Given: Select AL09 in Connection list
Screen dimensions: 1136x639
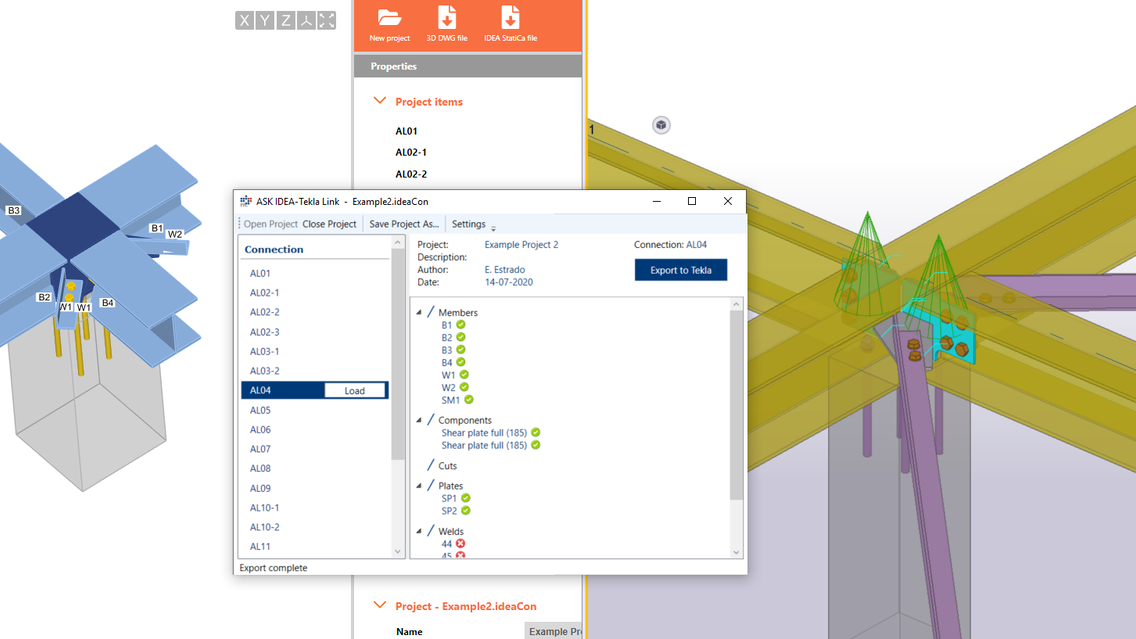Looking at the screenshot, I should tap(260, 488).
